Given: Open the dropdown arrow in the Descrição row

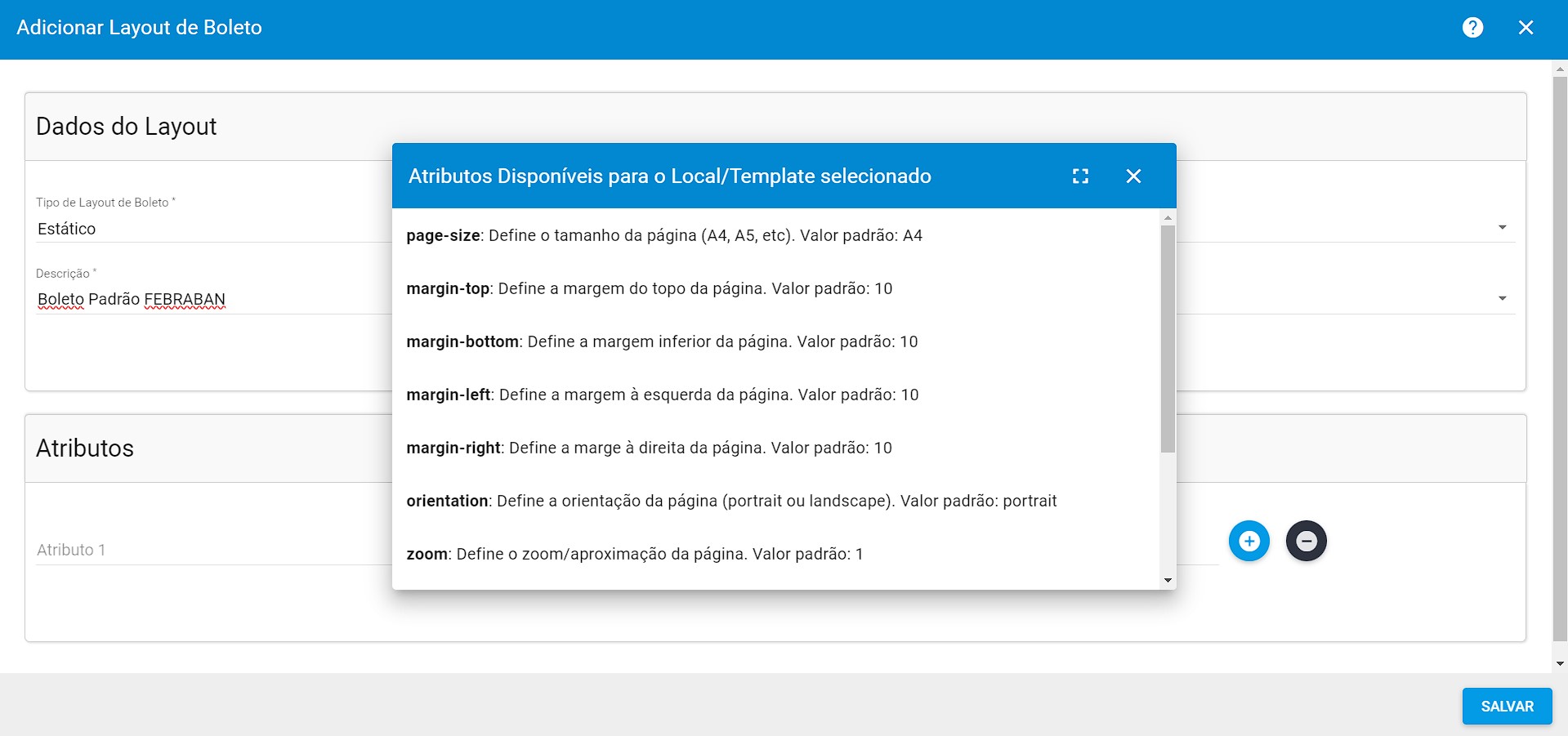Looking at the screenshot, I should tap(1502, 298).
